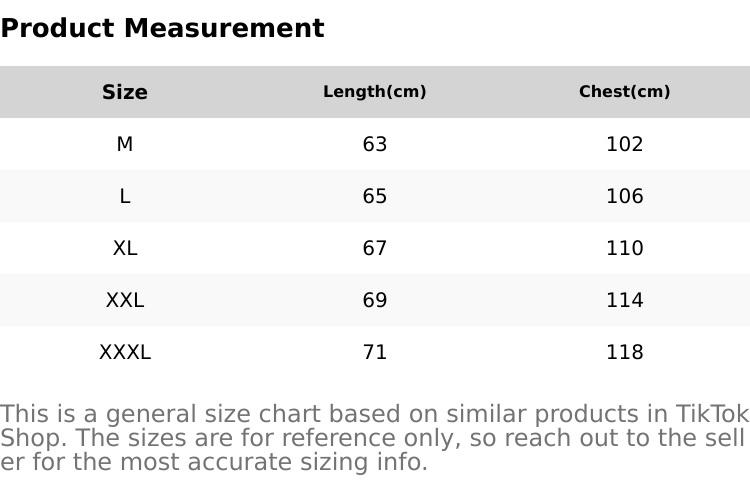The height and width of the screenshot is (498, 750).
Task: Click chest value 106
Action: (x=624, y=196)
